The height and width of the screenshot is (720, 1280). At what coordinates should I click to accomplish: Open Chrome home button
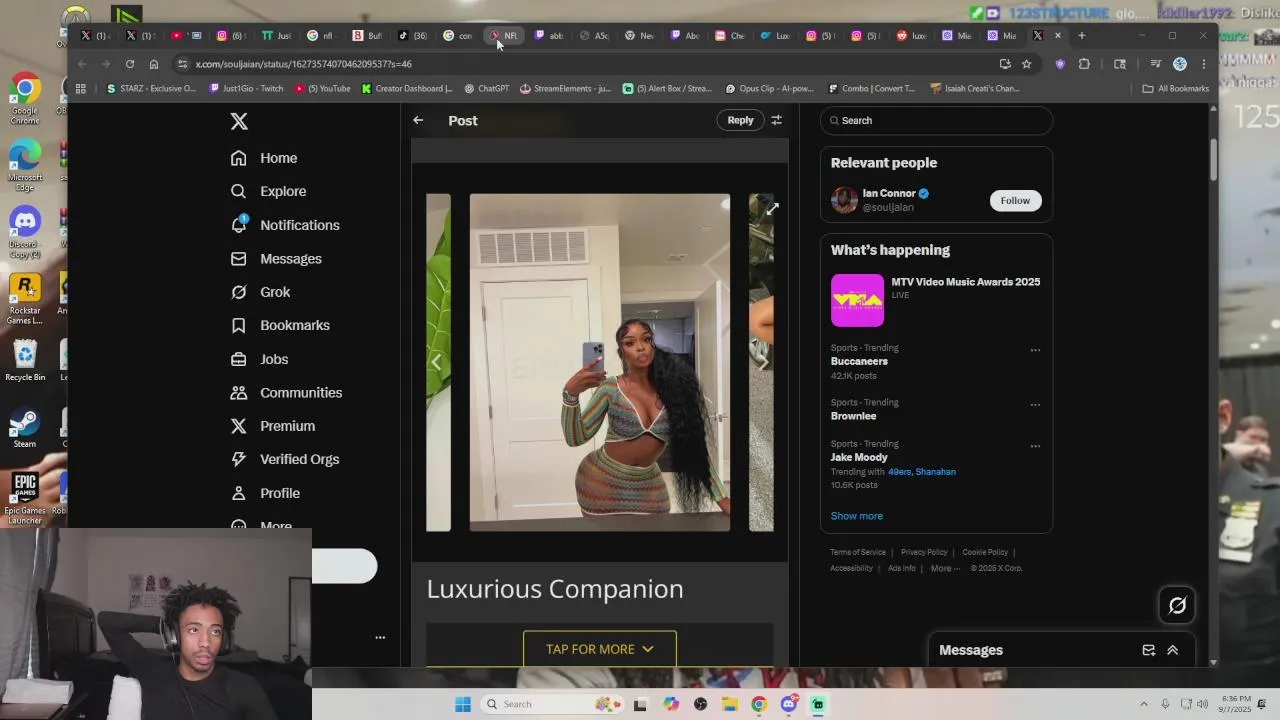tap(154, 64)
